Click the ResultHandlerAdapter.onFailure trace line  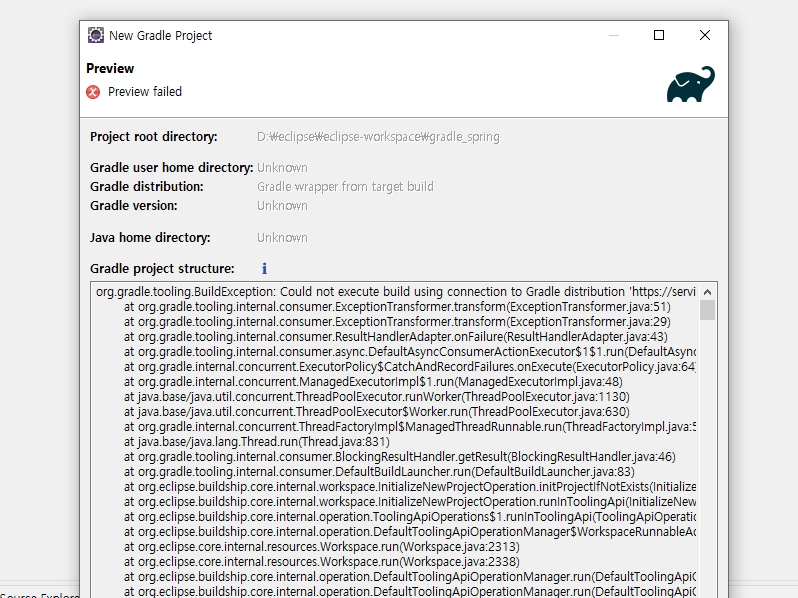395,337
